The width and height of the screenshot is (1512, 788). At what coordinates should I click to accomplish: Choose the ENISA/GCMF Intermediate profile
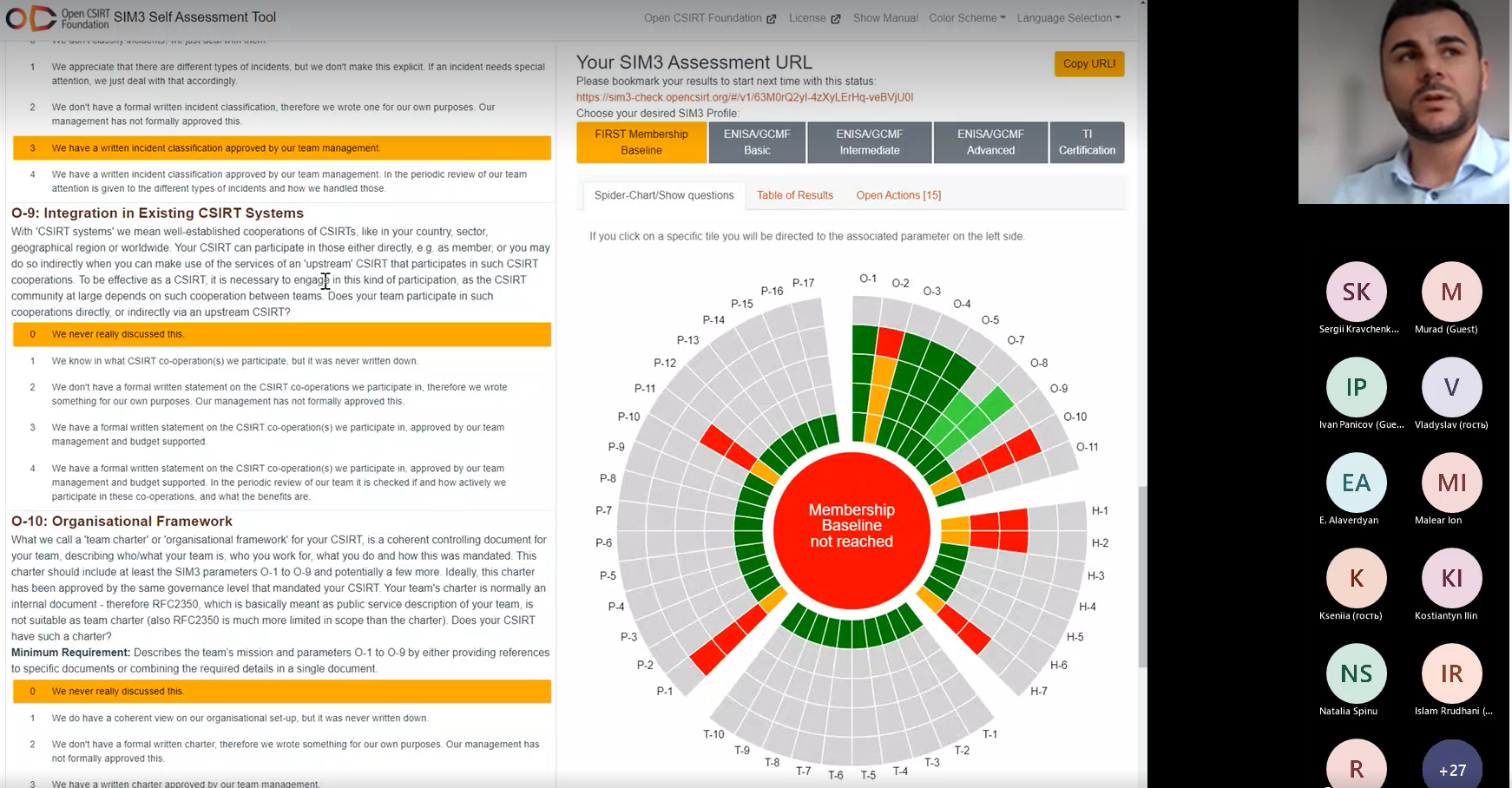tap(870, 142)
